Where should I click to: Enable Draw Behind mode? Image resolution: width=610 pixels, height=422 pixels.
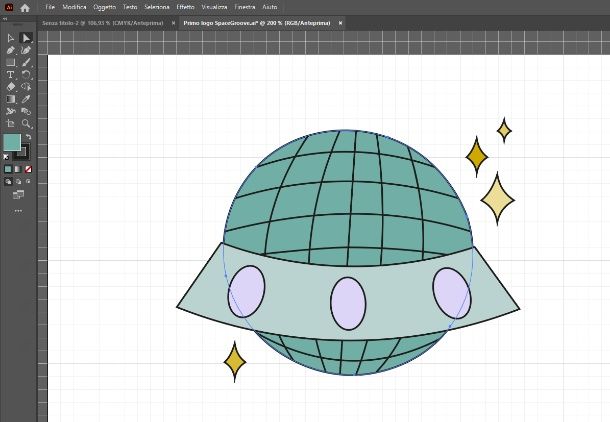click(x=18, y=182)
